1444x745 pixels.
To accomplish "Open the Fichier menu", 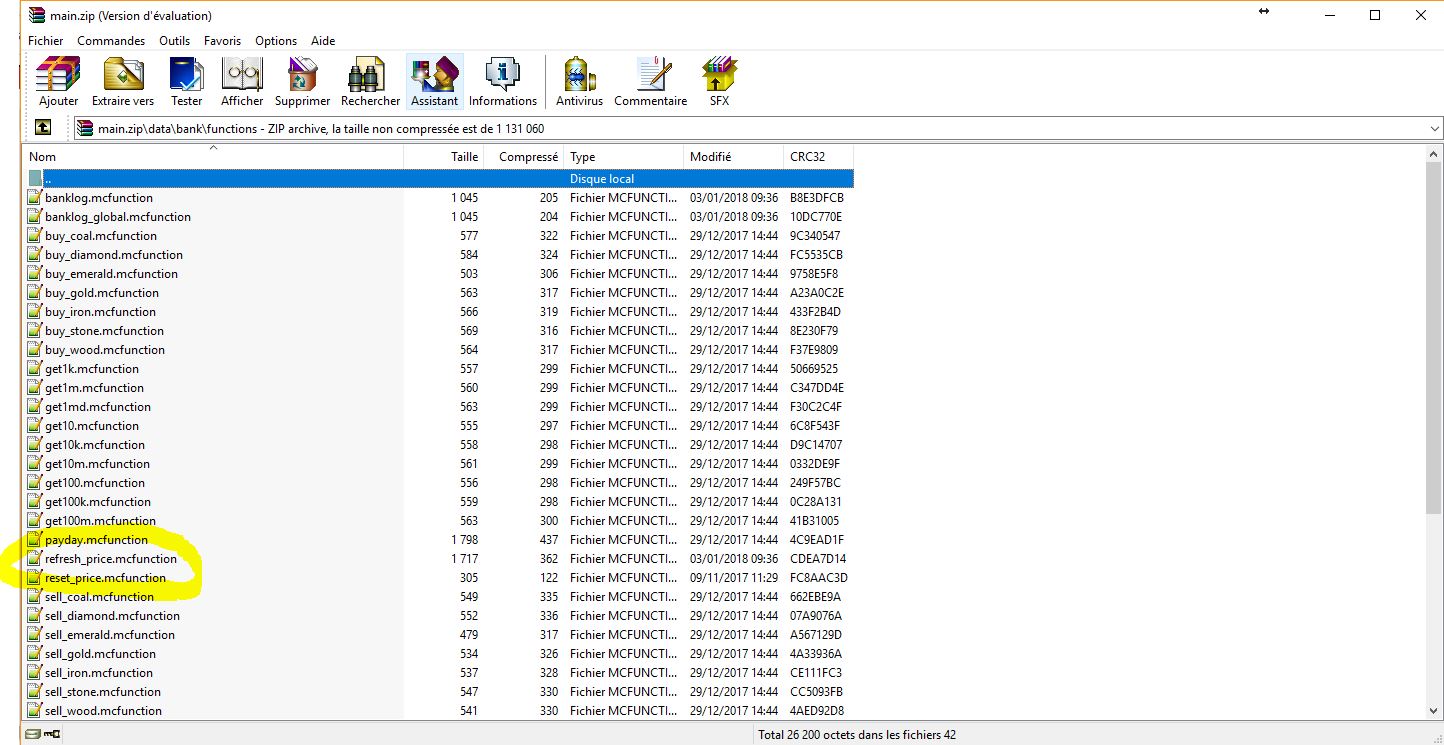I will (x=45, y=41).
